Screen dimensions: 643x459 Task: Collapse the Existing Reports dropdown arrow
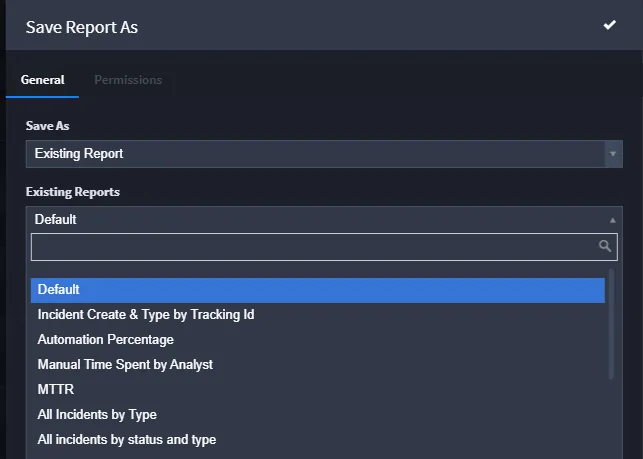(x=613, y=220)
